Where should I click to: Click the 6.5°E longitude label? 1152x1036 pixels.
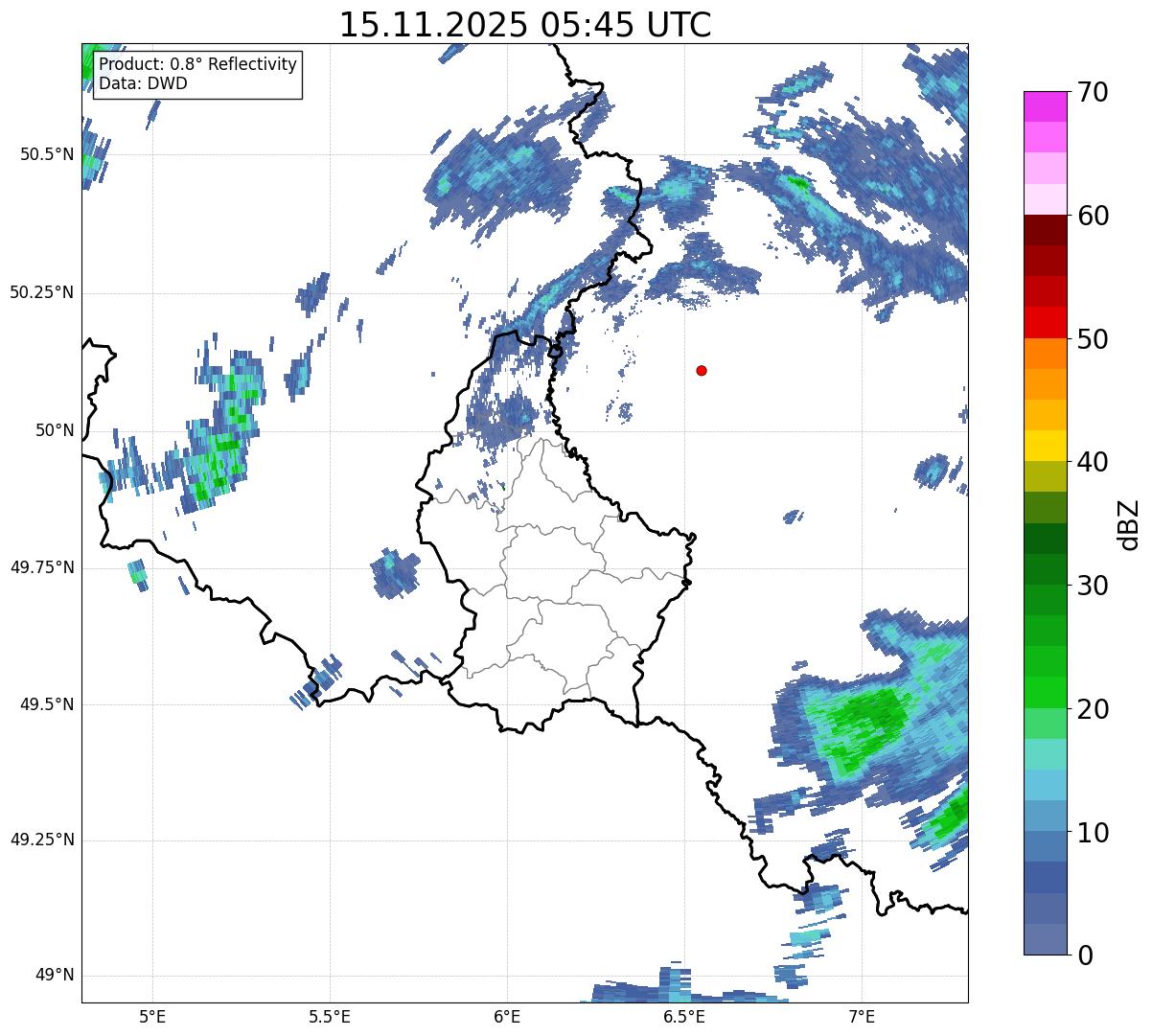tap(684, 1016)
